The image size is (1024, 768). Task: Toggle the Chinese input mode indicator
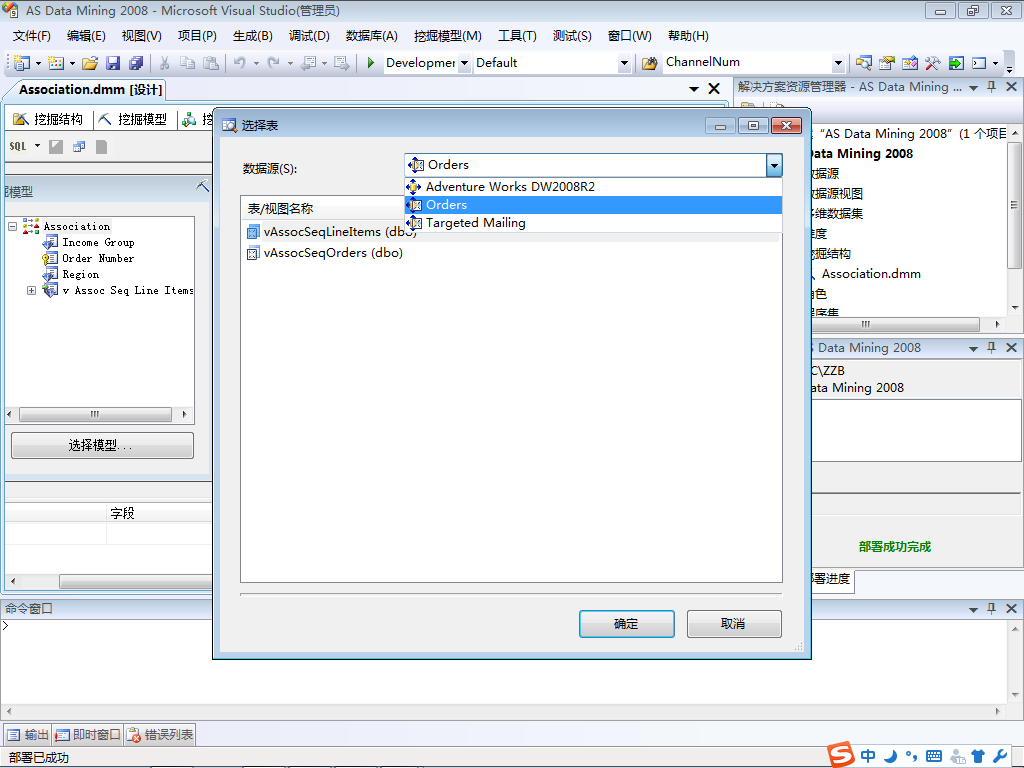(868, 756)
